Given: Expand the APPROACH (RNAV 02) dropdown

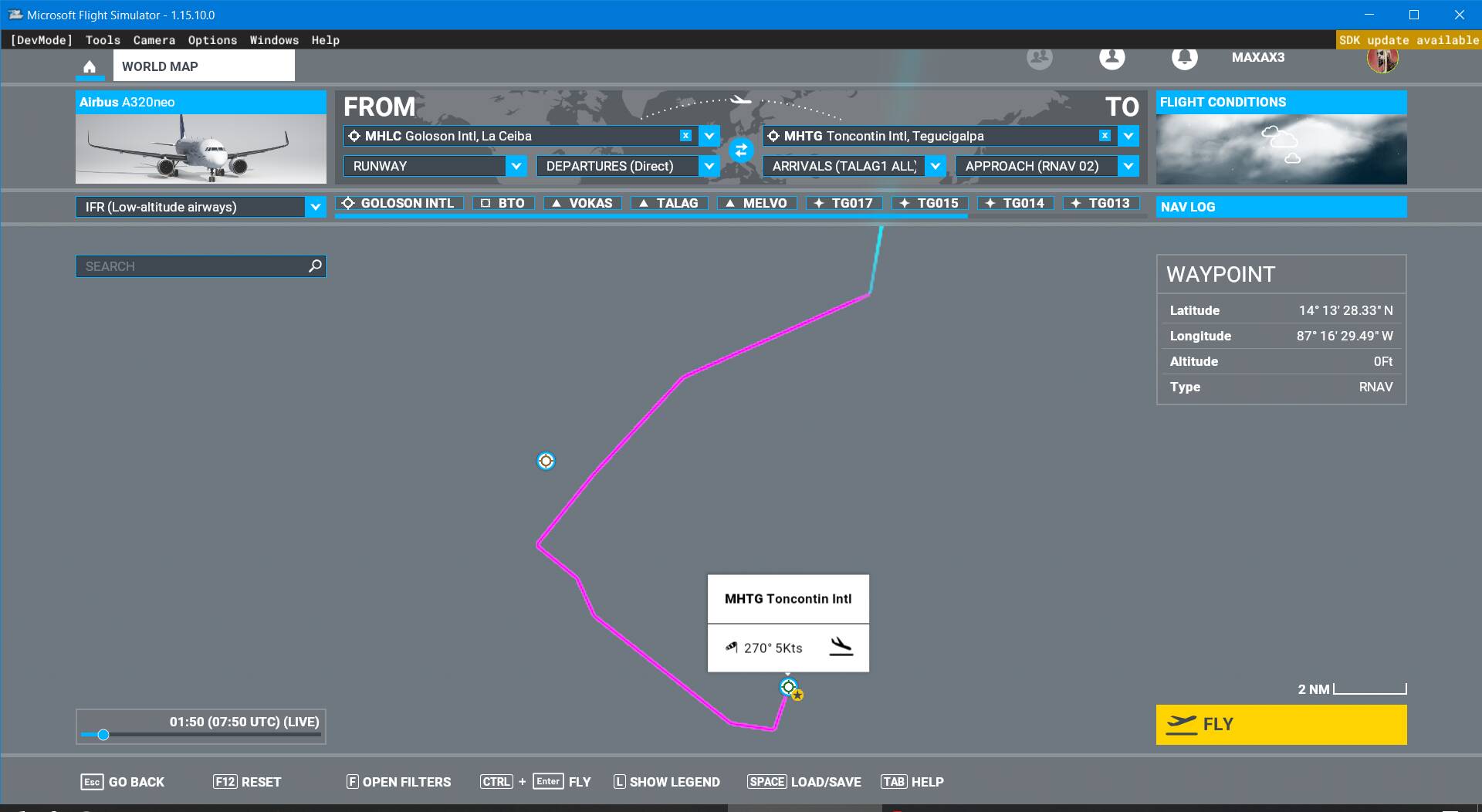Looking at the screenshot, I should coord(1128,166).
